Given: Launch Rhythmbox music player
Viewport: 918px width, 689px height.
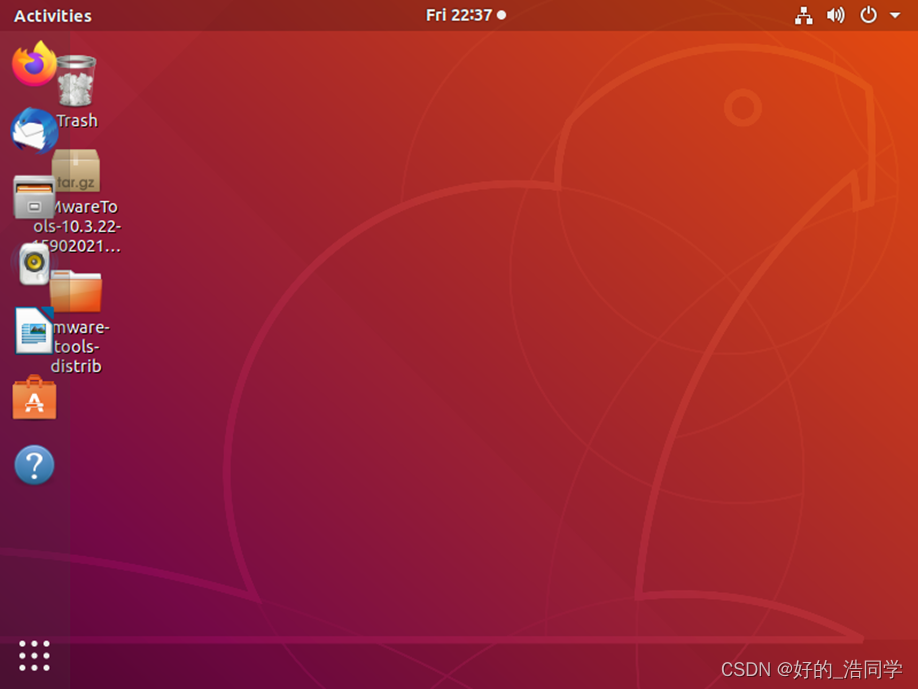Looking at the screenshot, I should click(34, 264).
